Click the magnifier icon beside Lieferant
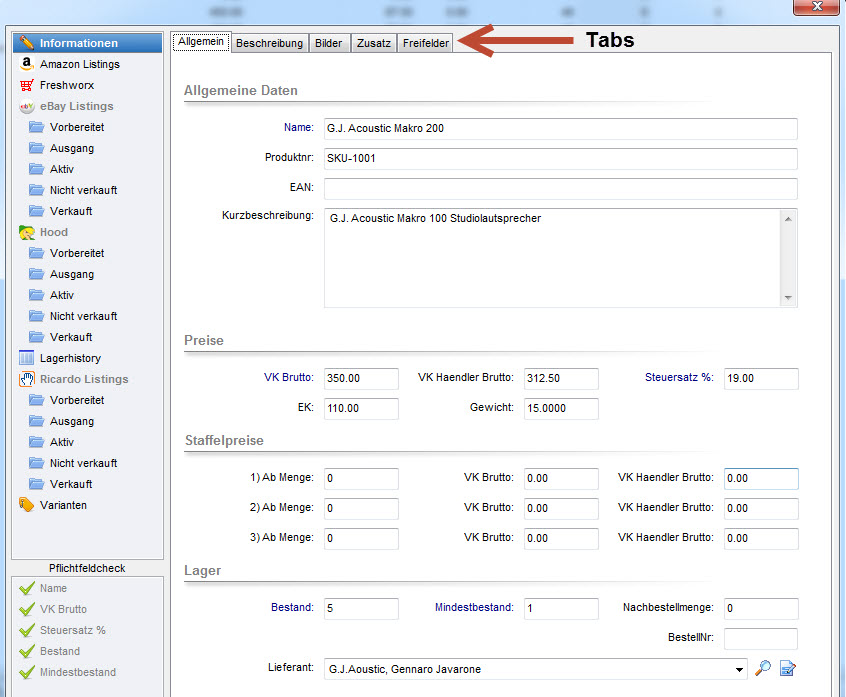This screenshot has width=846, height=697. click(763, 668)
